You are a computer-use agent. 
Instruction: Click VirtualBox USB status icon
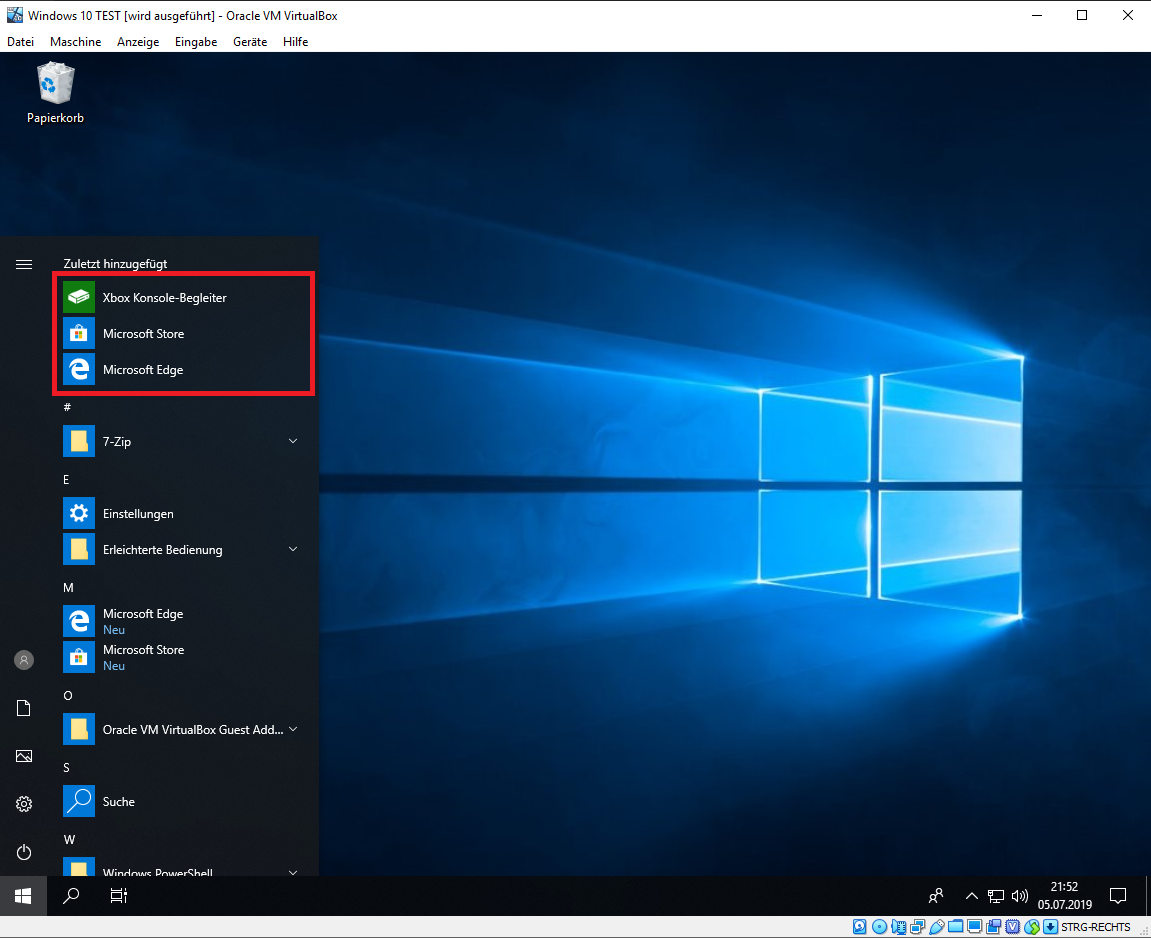click(x=937, y=927)
